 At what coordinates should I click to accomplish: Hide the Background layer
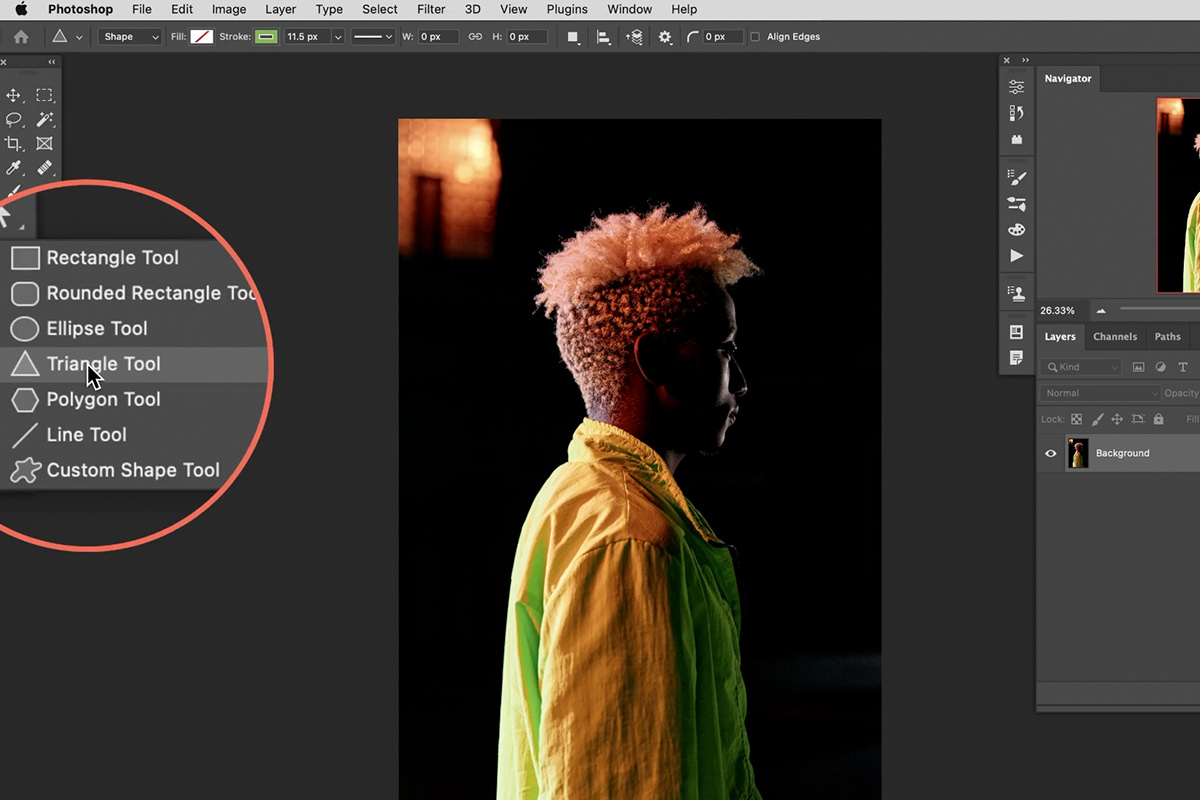coord(1050,453)
